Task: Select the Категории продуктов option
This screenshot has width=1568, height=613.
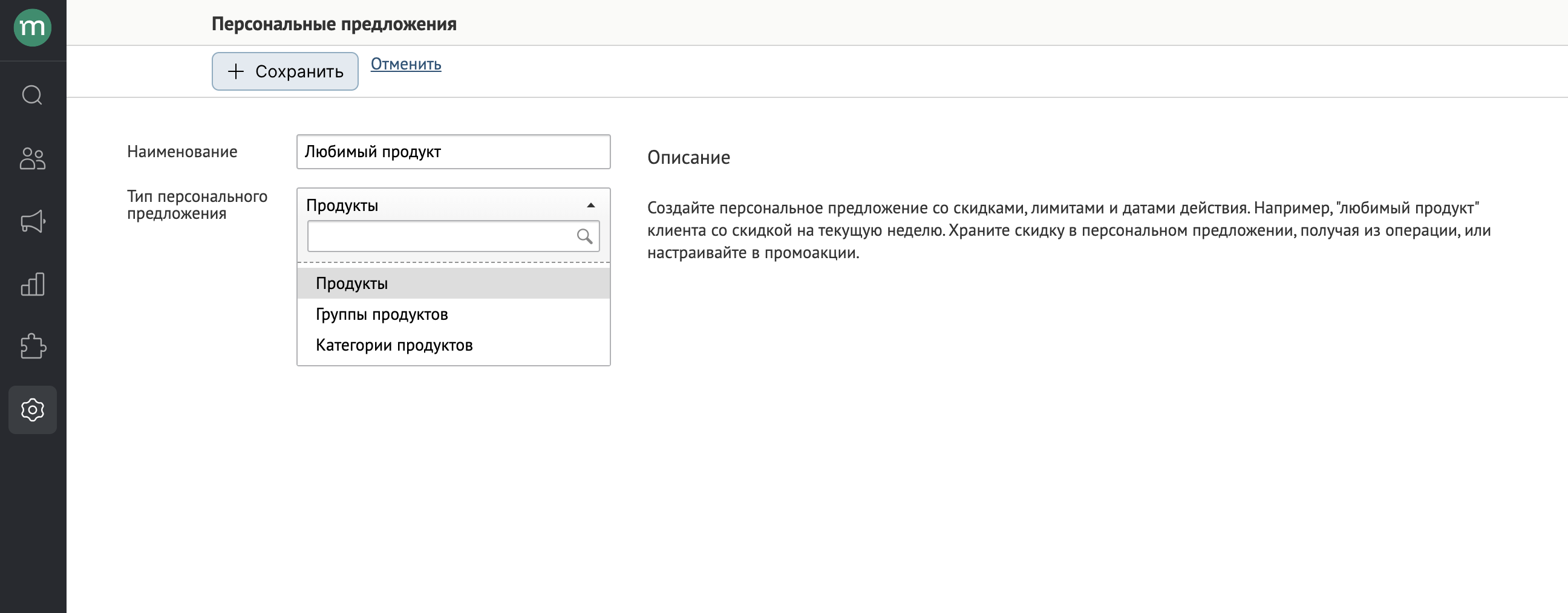Action: [454, 345]
